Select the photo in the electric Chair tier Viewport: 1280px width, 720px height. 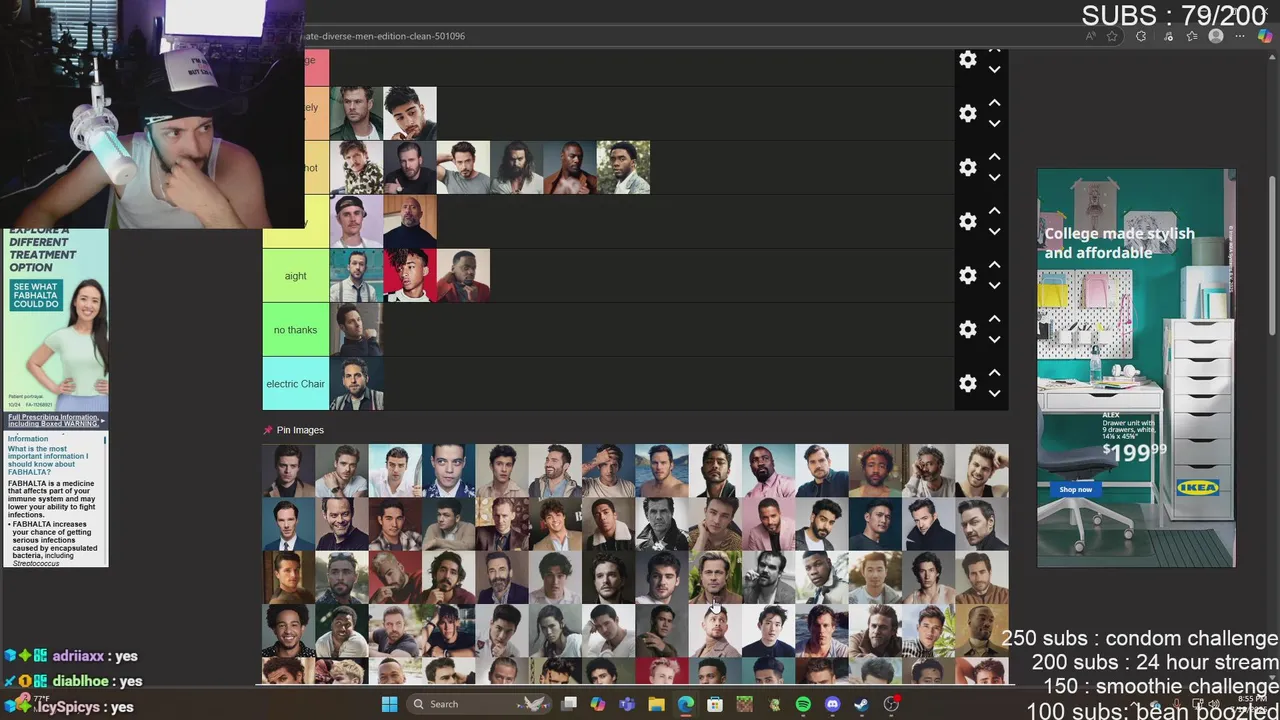[356, 384]
